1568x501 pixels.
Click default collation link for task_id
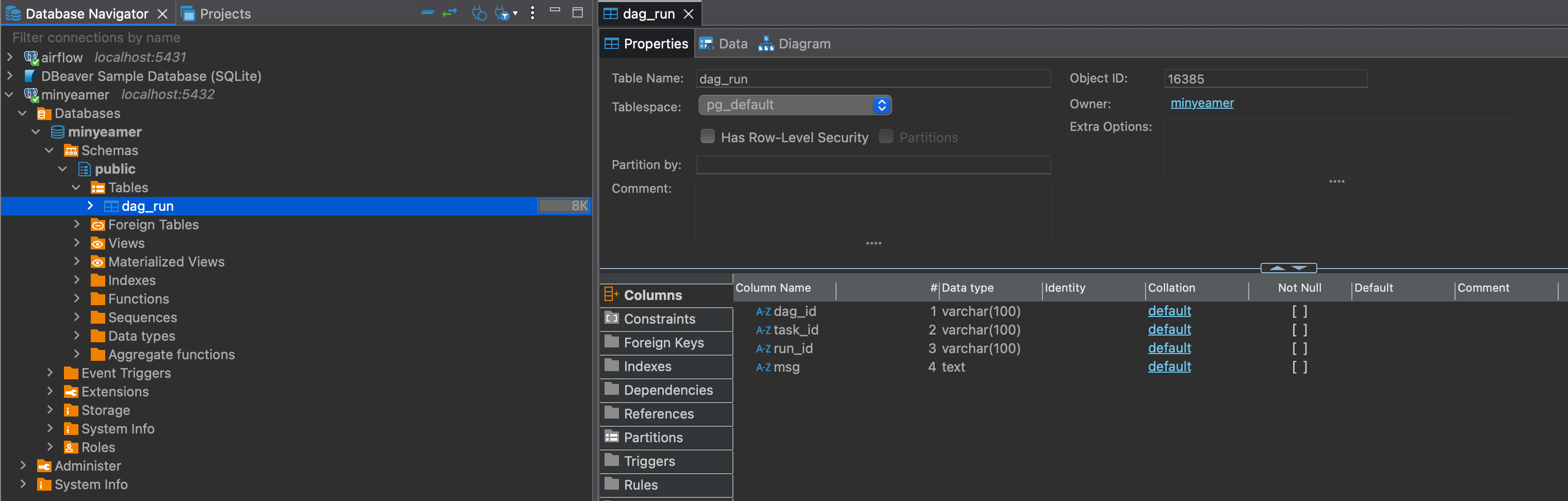(x=1169, y=329)
